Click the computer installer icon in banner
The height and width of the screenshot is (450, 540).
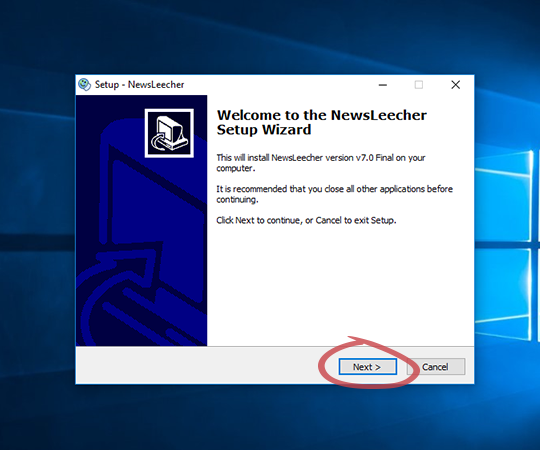click(169, 133)
